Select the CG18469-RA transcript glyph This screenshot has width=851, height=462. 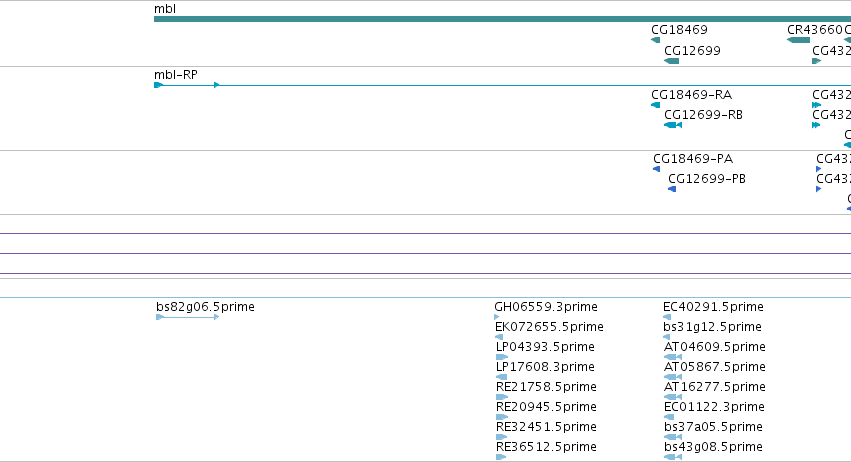tap(656, 105)
